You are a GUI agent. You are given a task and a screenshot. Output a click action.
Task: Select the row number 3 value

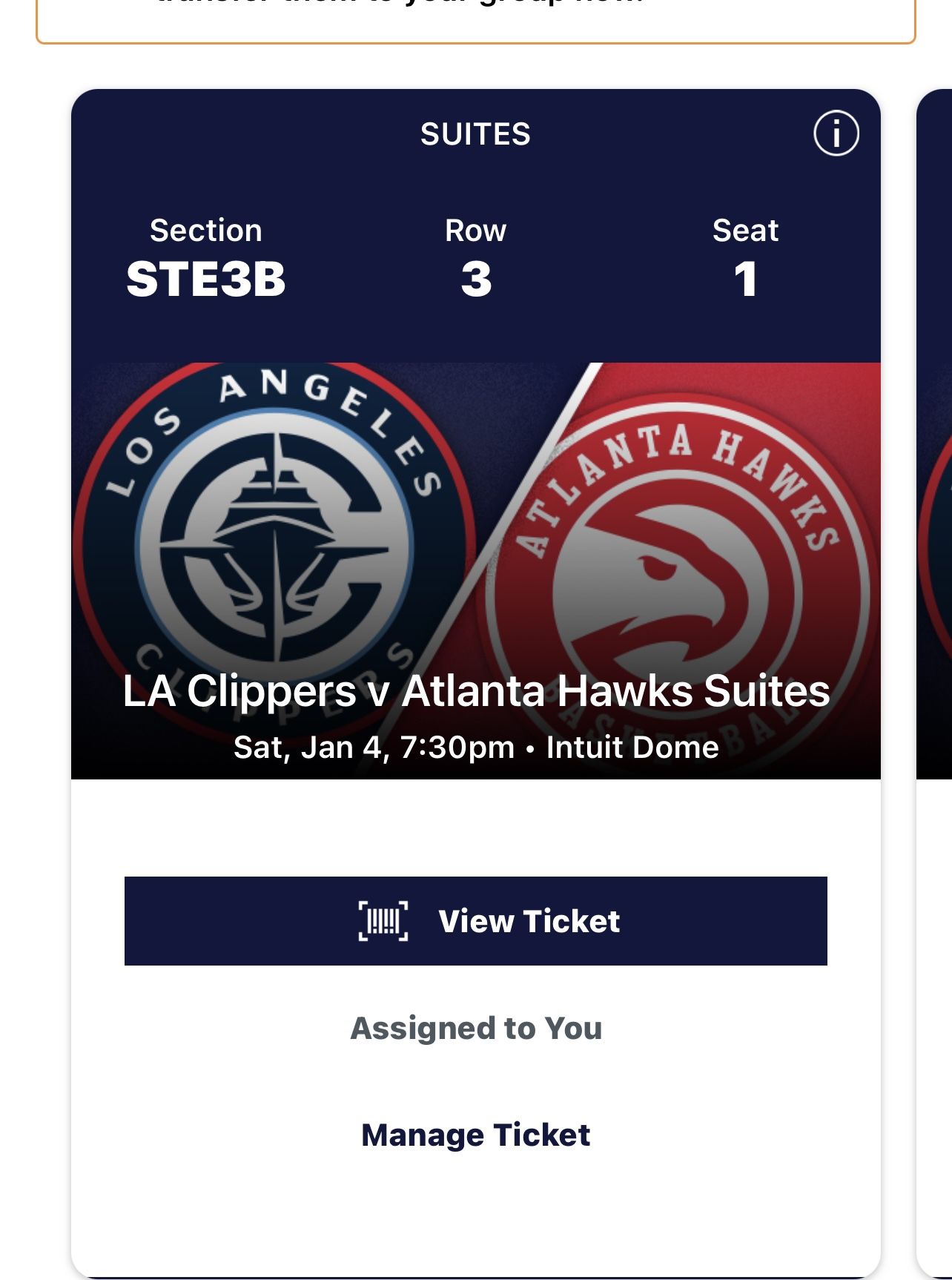475,280
